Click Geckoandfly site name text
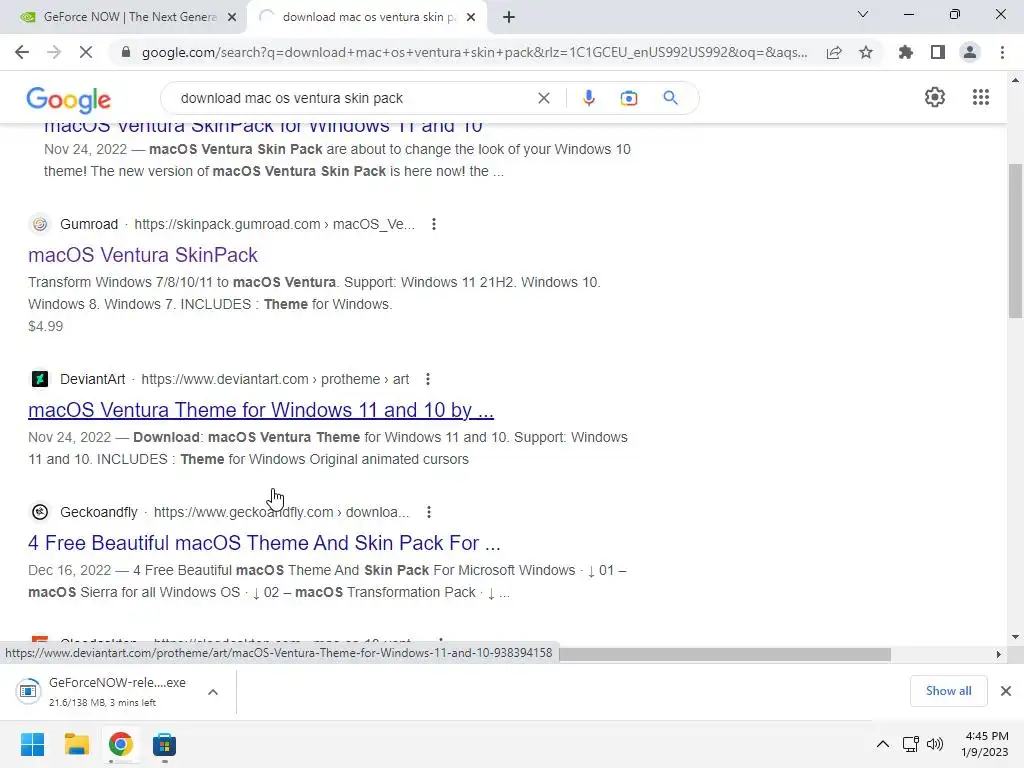The height and width of the screenshot is (768, 1024). (x=99, y=512)
